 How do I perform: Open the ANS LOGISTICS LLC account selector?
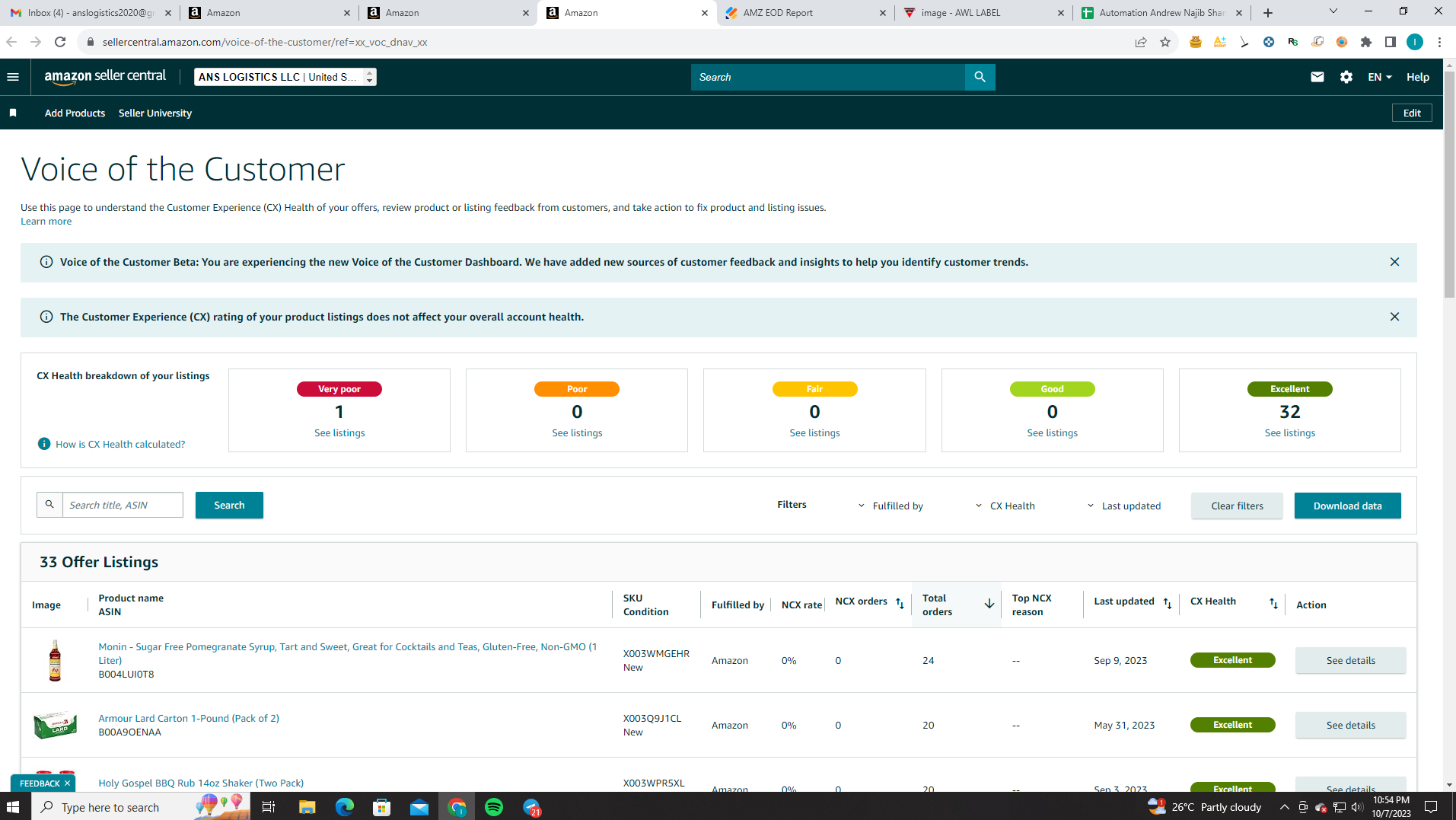tap(285, 77)
